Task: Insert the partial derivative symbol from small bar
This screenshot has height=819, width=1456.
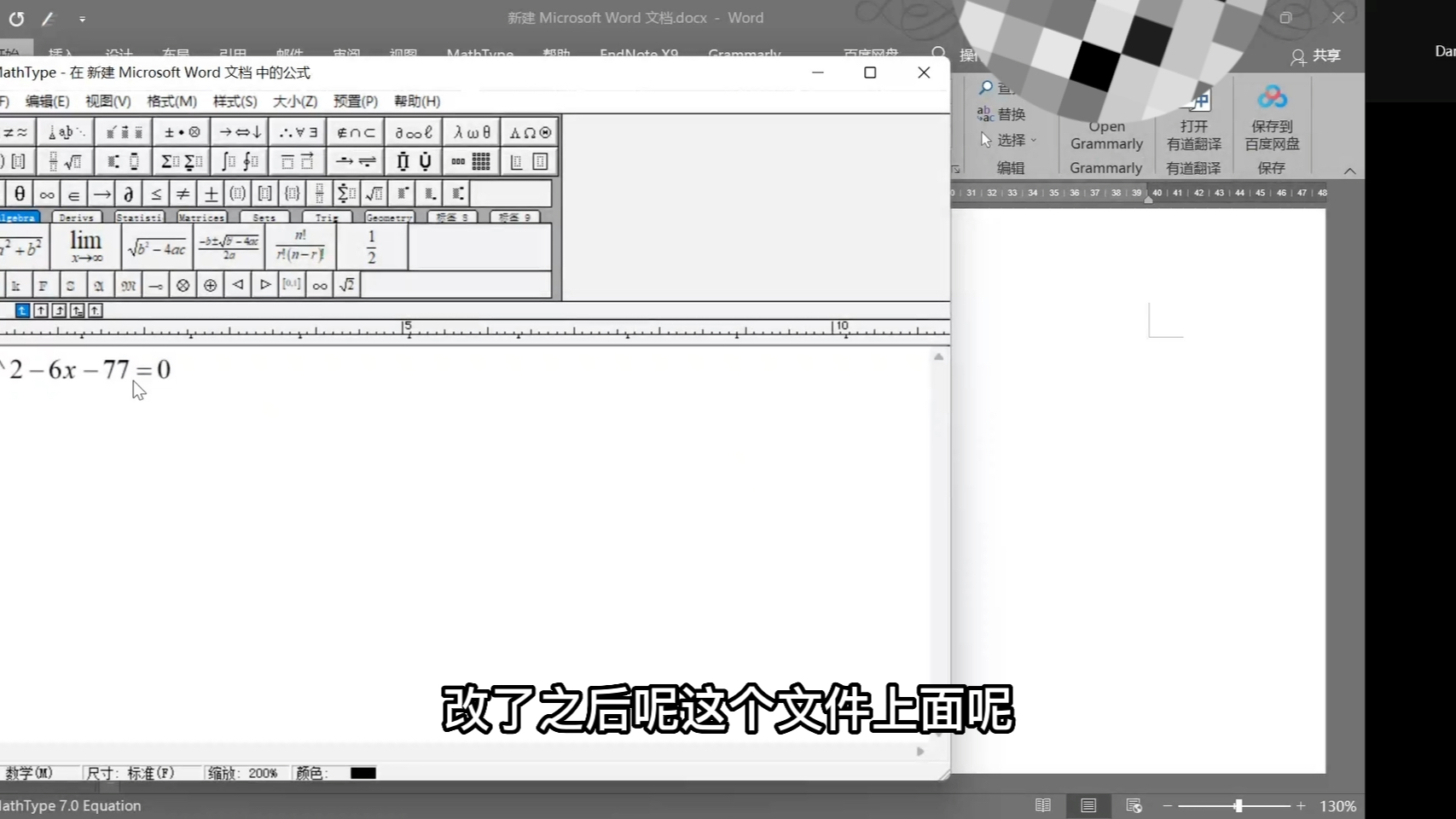Action: pyautogui.click(x=128, y=194)
